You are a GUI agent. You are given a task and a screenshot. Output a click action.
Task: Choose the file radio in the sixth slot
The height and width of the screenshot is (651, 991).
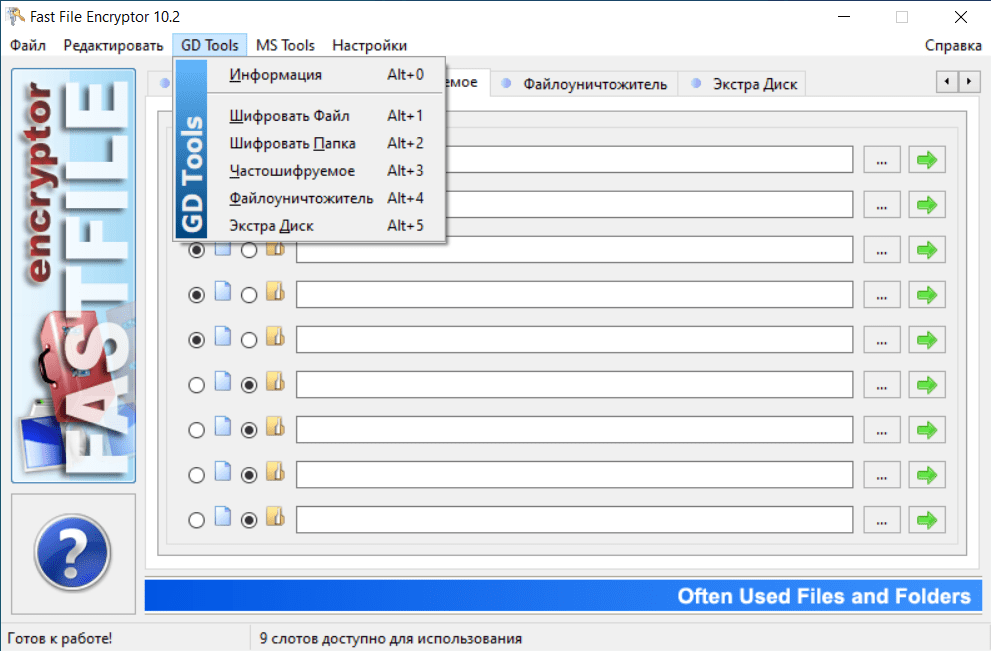point(197,385)
